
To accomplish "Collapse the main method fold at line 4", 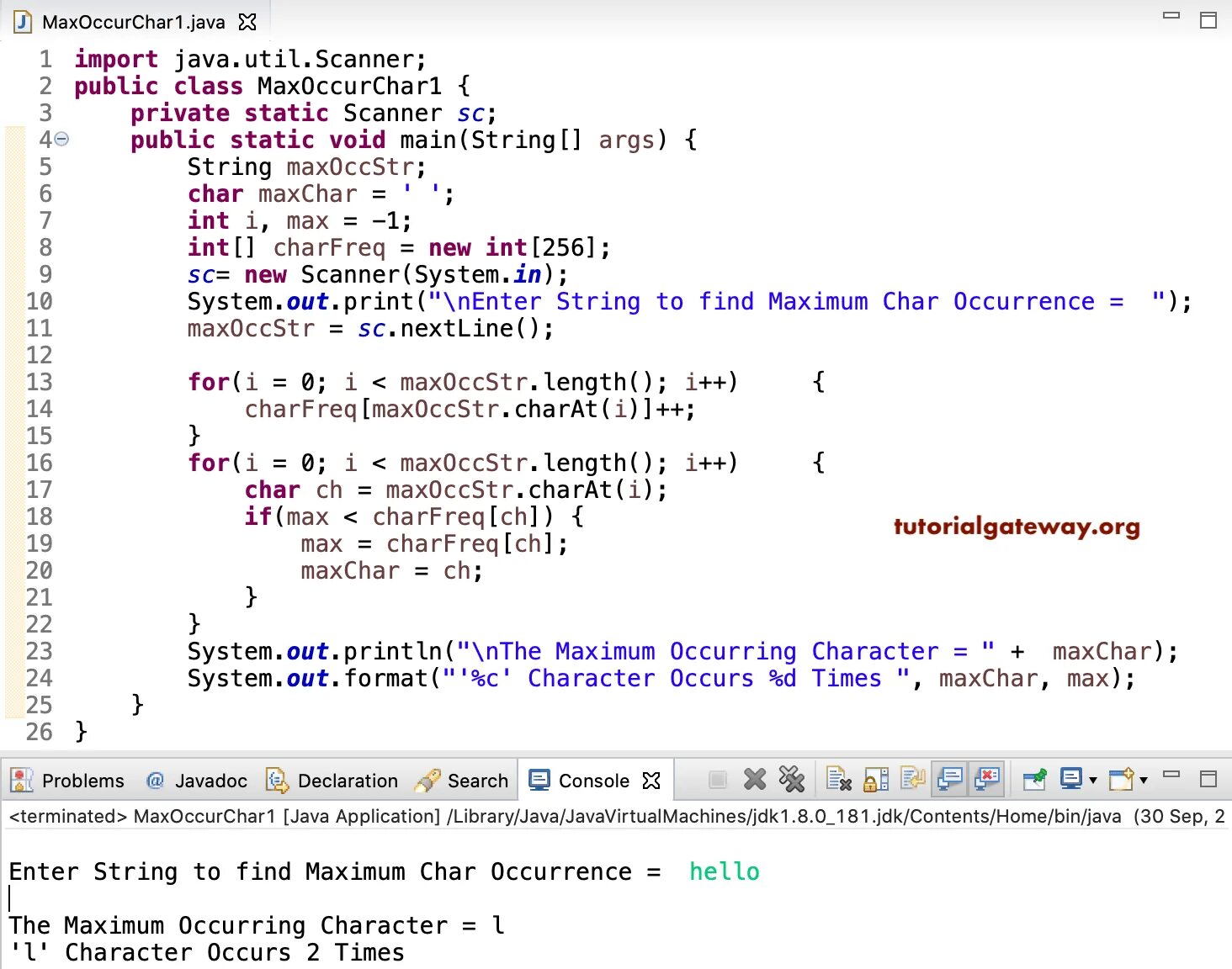I will point(61,140).
